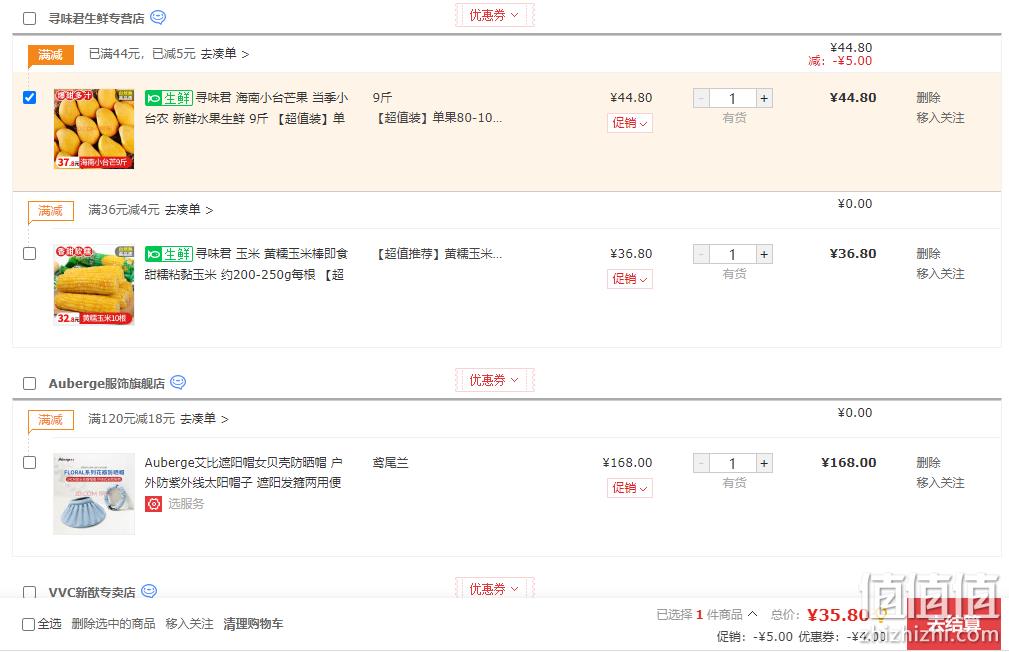1009x652 pixels.
Task: Delete the corn item from the cart
Action: (929, 254)
